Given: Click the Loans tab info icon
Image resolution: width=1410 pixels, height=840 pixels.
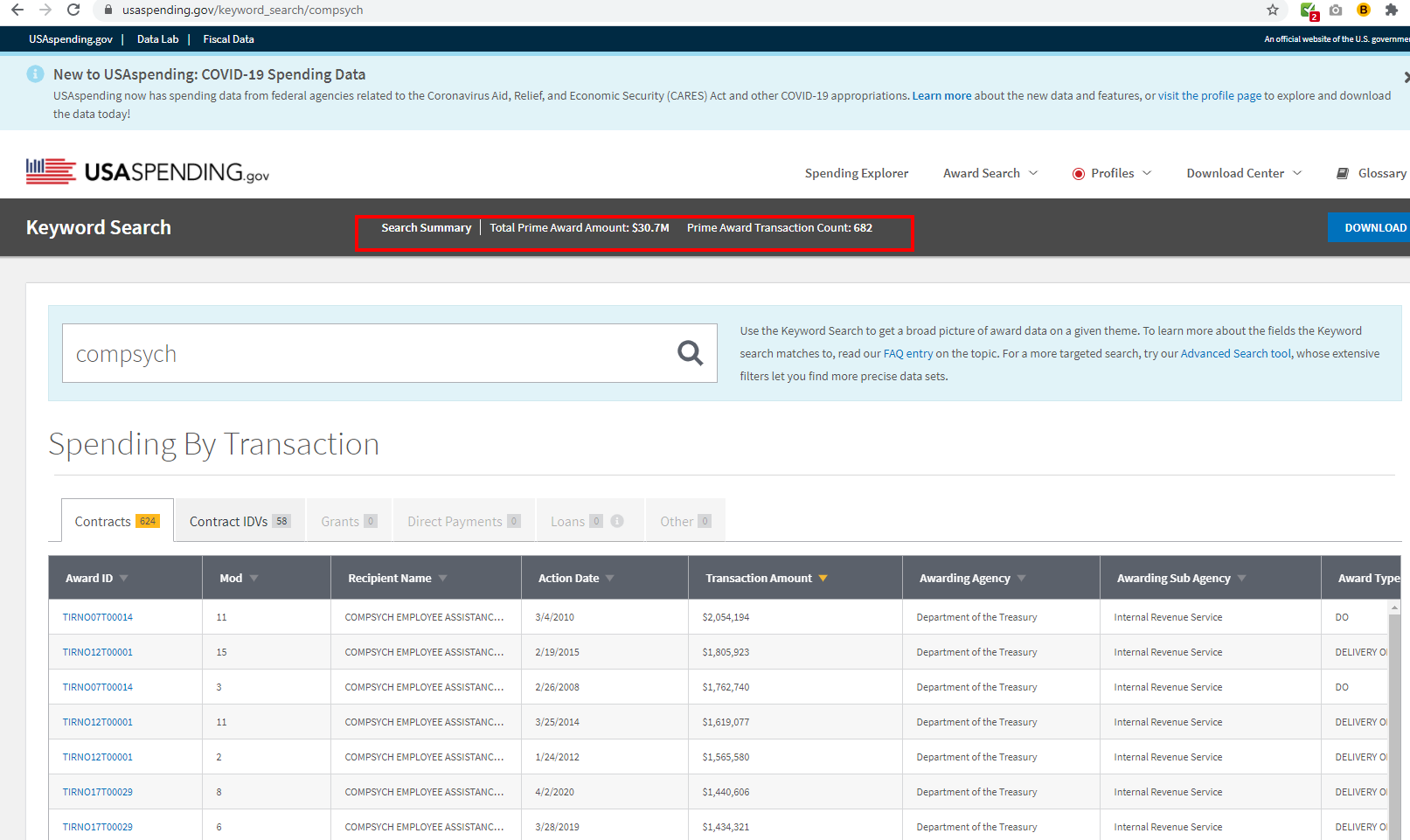Looking at the screenshot, I should 617,521.
